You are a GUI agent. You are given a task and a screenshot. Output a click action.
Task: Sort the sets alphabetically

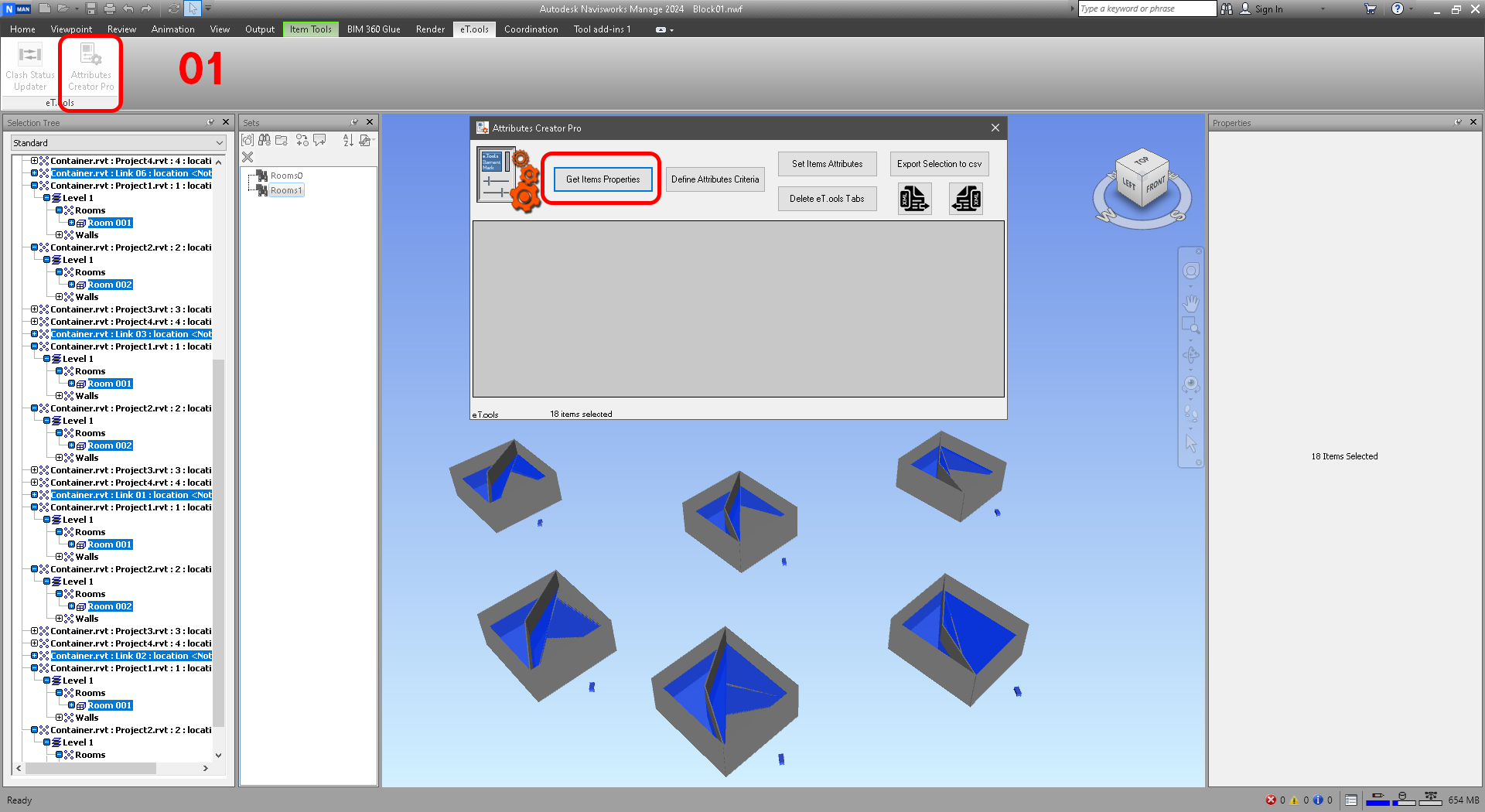[348, 140]
